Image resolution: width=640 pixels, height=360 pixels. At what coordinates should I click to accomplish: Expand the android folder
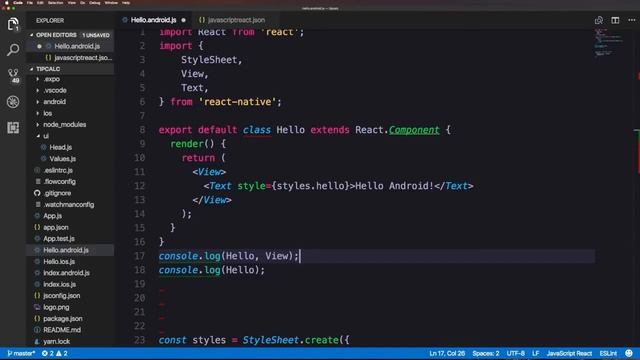54,102
